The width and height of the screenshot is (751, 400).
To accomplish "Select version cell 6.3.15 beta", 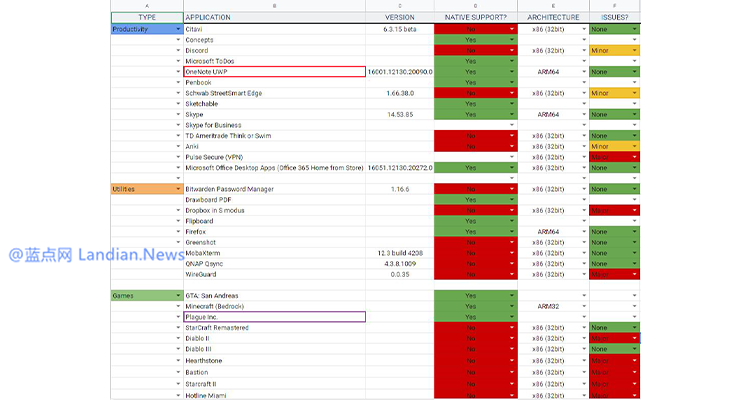I will tap(400, 29).
